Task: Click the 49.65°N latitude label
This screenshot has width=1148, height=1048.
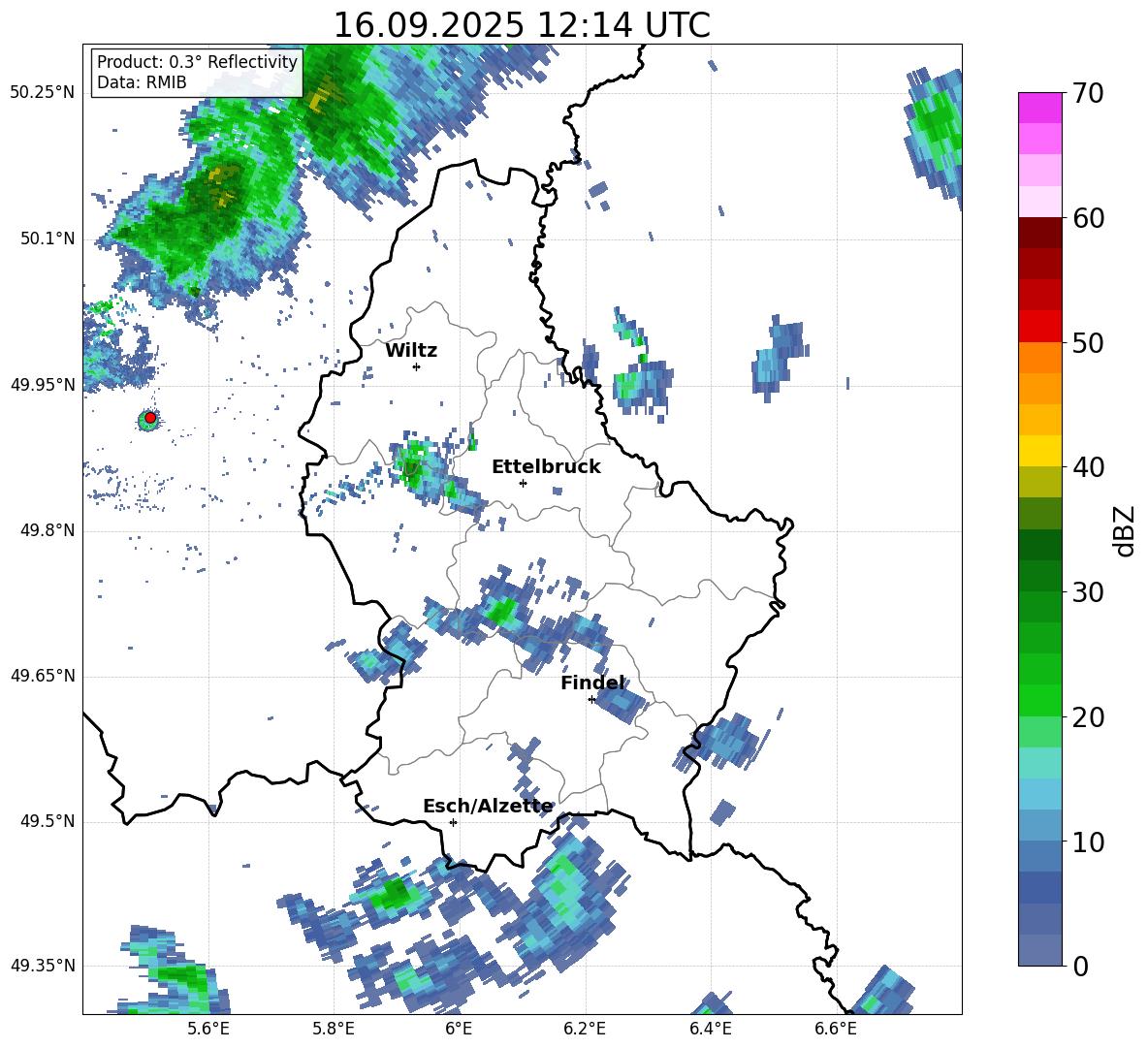Action: [43, 676]
